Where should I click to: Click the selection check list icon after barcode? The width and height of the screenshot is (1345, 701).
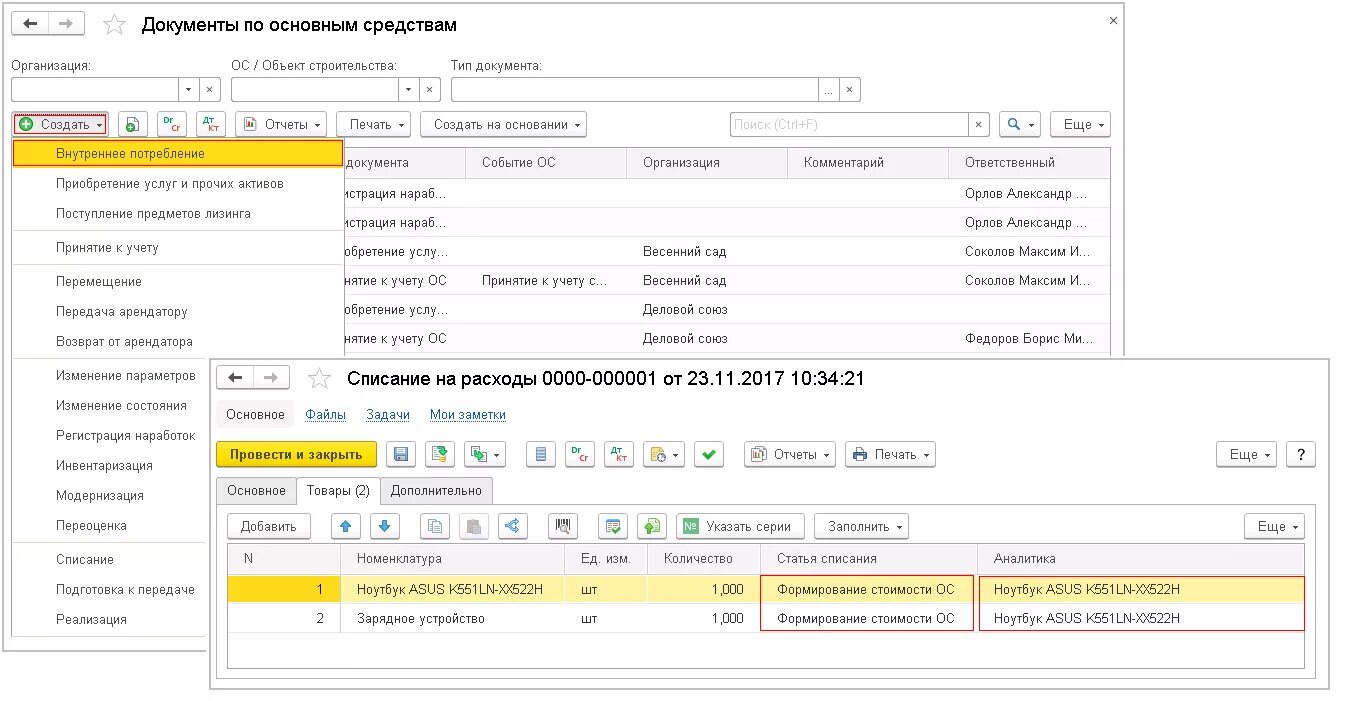click(x=613, y=526)
